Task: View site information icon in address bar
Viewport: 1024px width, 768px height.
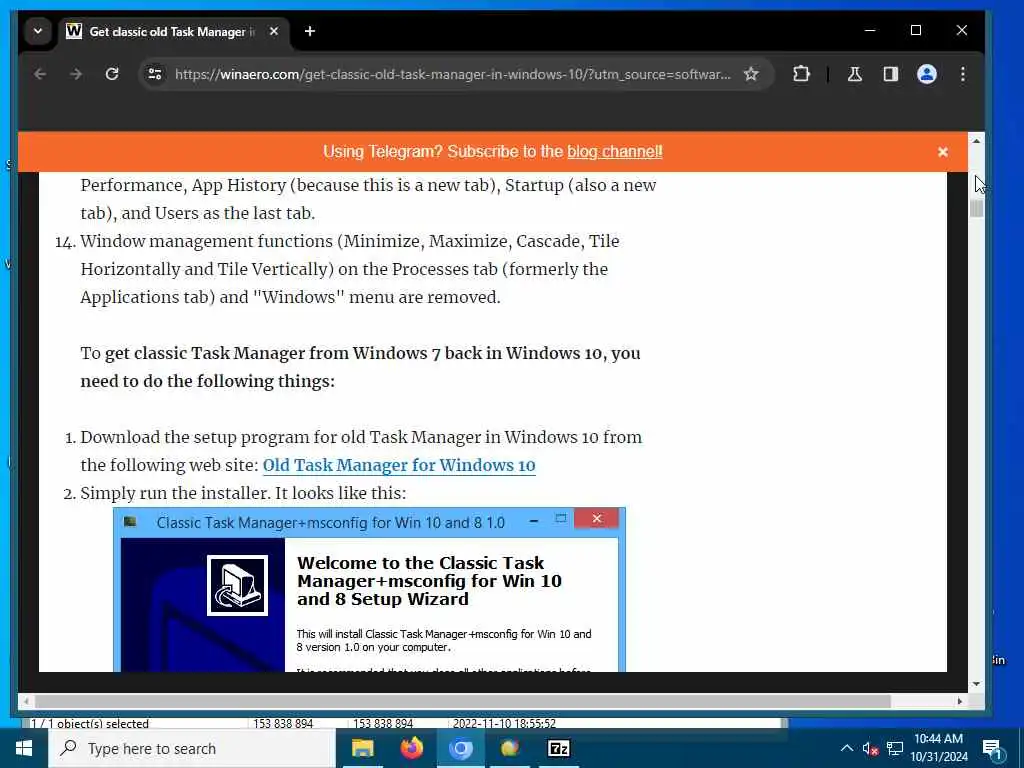Action: pyautogui.click(x=155, y=74)
